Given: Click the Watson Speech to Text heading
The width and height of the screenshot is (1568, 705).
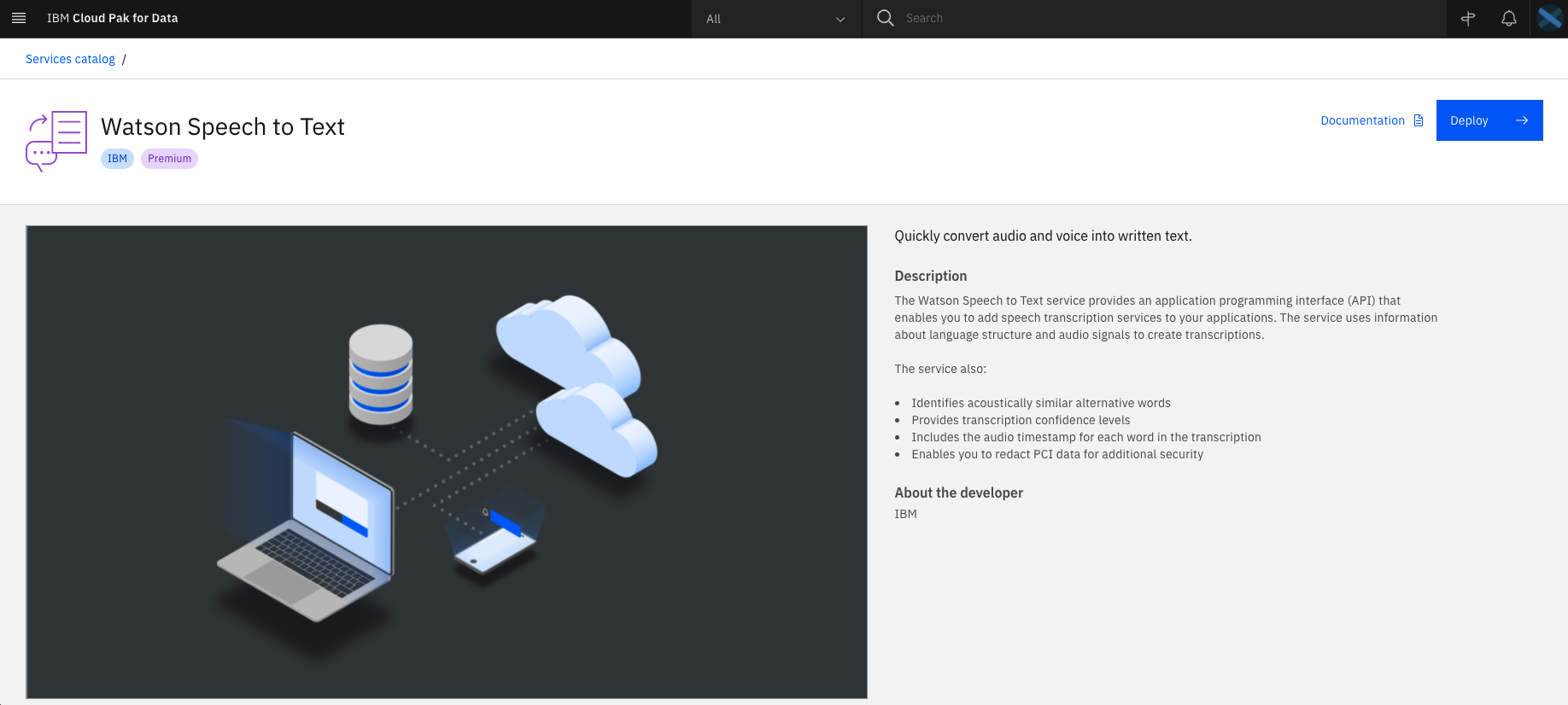Looking at the screenshot, I should click(223, 126).
